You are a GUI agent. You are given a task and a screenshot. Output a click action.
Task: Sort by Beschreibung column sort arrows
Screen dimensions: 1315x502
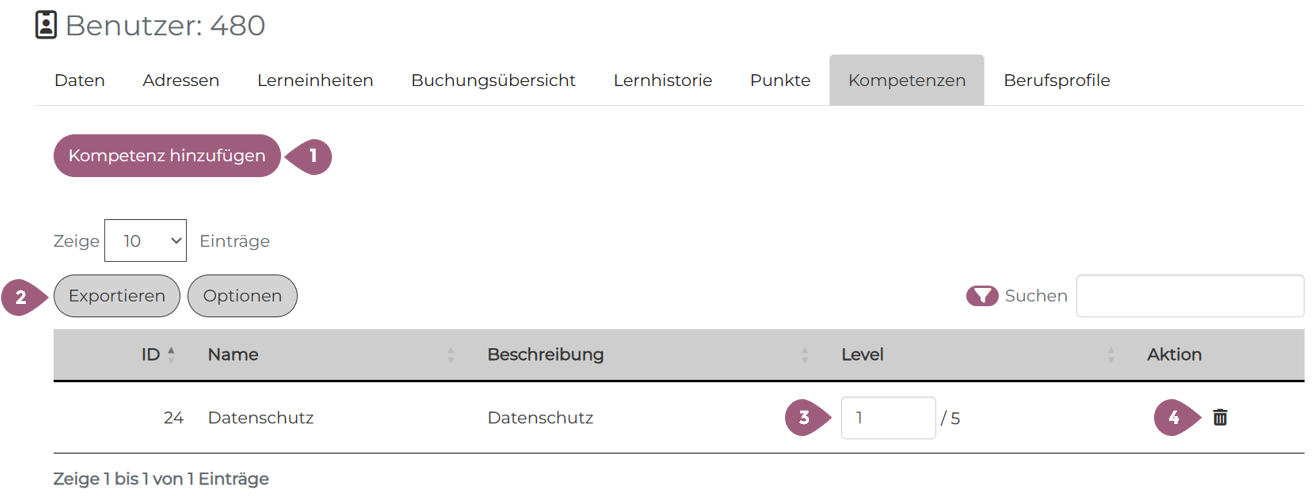[x=805, y=355]
